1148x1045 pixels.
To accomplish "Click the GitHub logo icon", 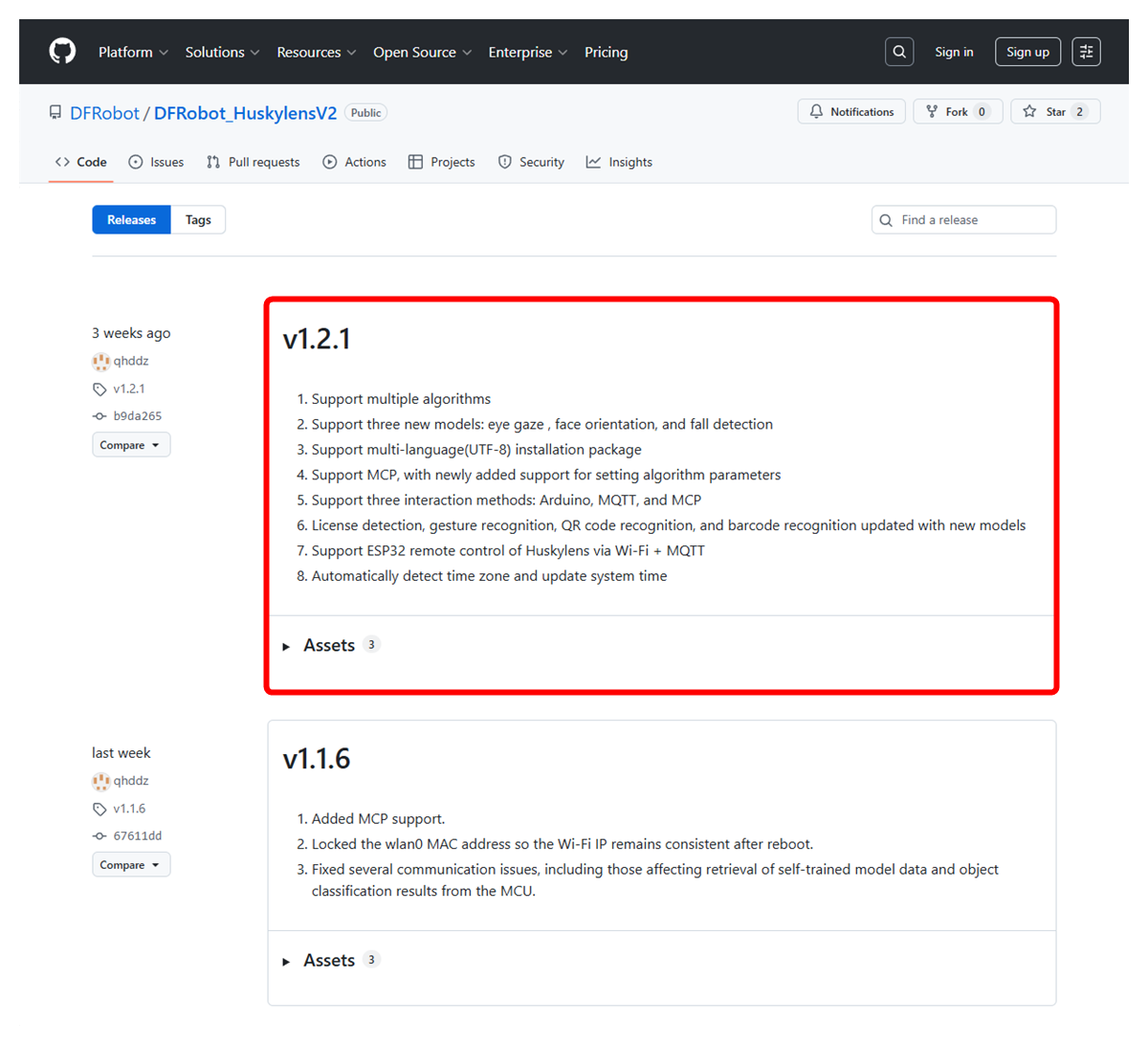I will (62, 52).
